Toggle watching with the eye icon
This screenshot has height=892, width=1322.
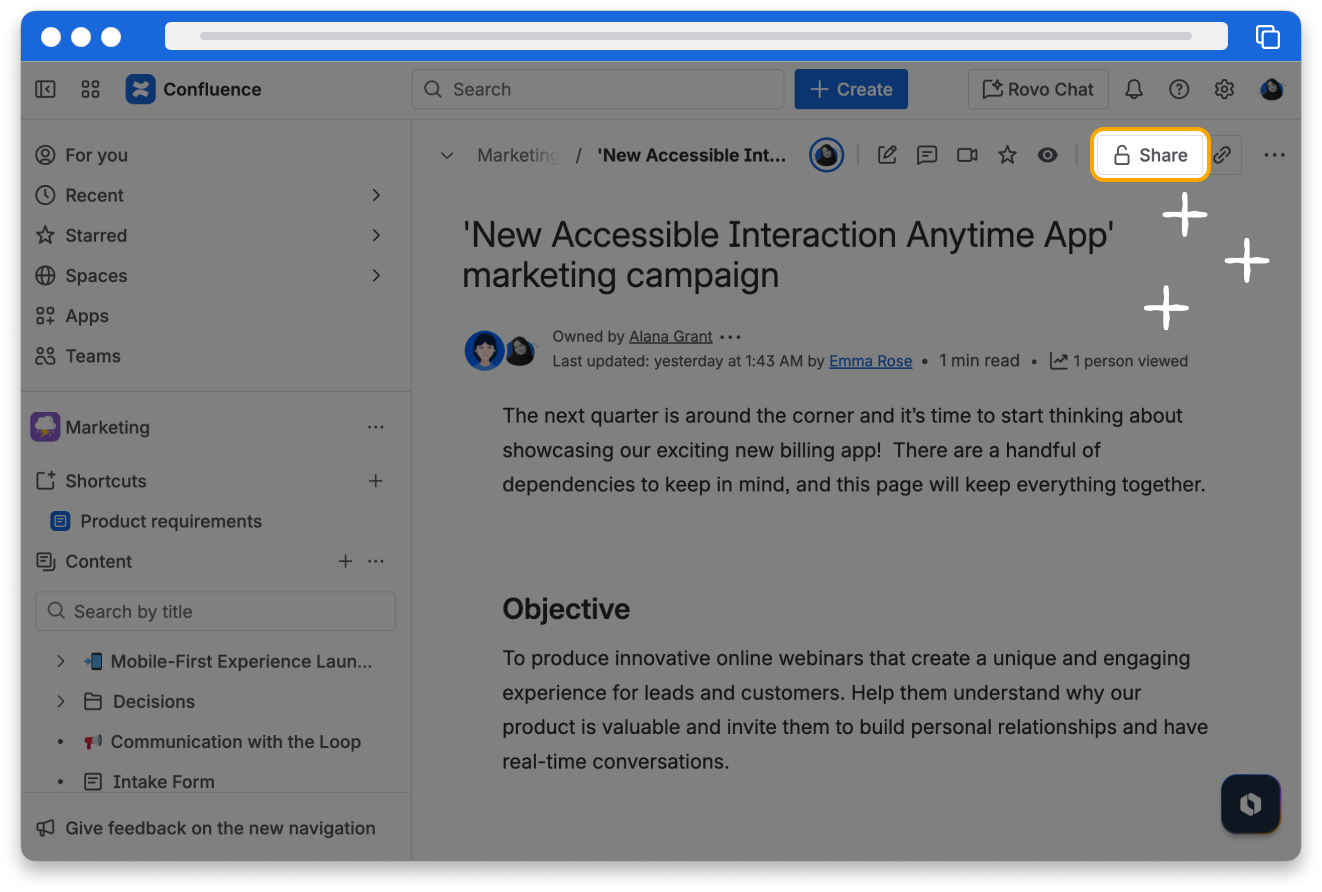1047,155
